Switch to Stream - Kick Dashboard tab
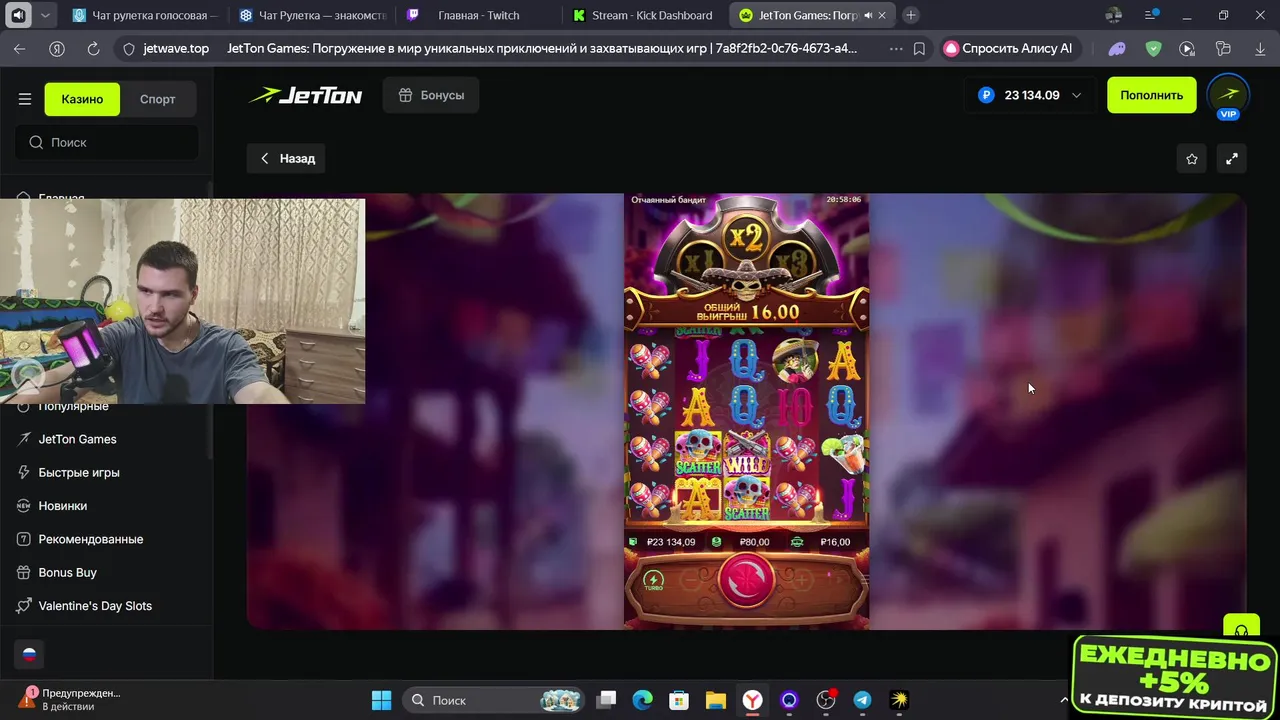Viewport: 1280px width, 720px height. tap(645, 15)
